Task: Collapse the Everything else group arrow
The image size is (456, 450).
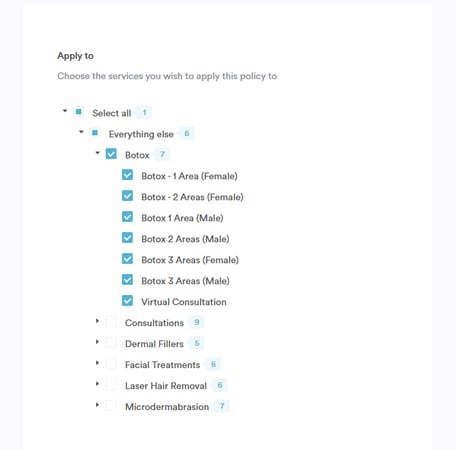Action: (x=81, y=132)
